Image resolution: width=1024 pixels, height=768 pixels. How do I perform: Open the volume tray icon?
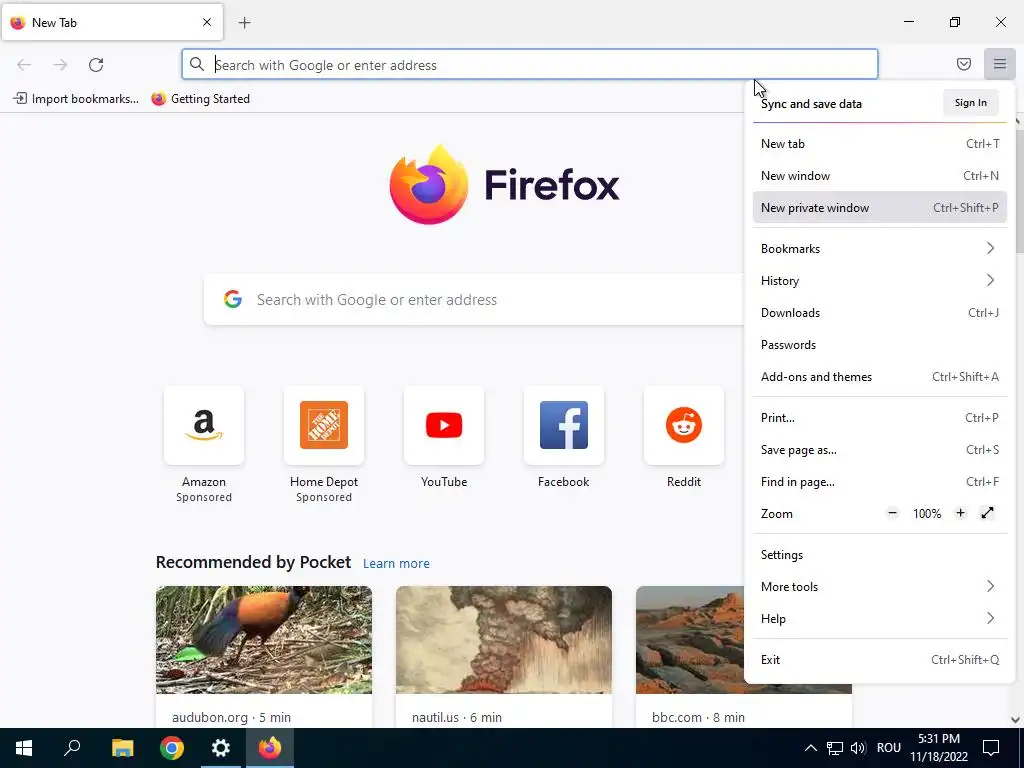858,748
